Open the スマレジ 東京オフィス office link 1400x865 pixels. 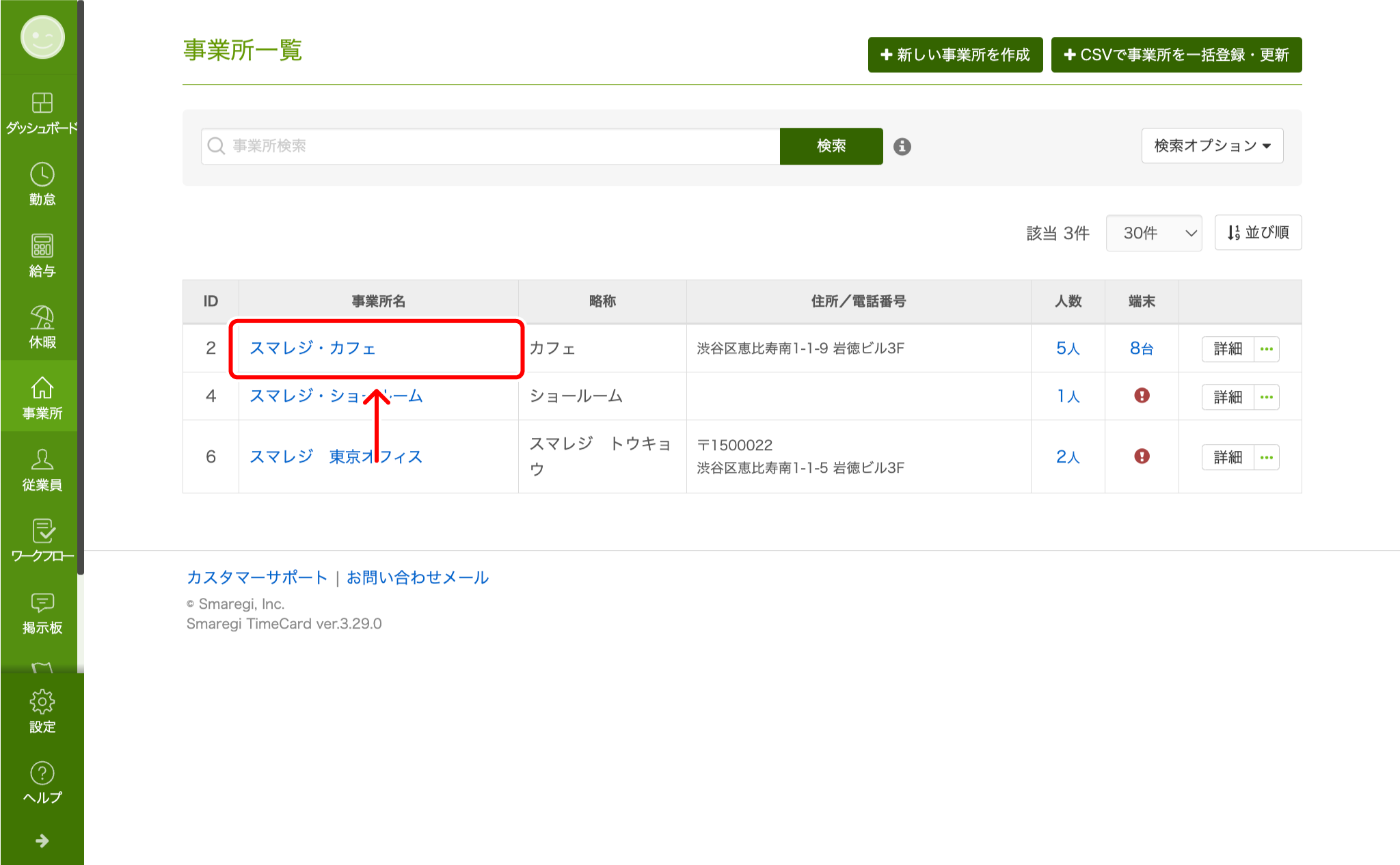[336, 456]
